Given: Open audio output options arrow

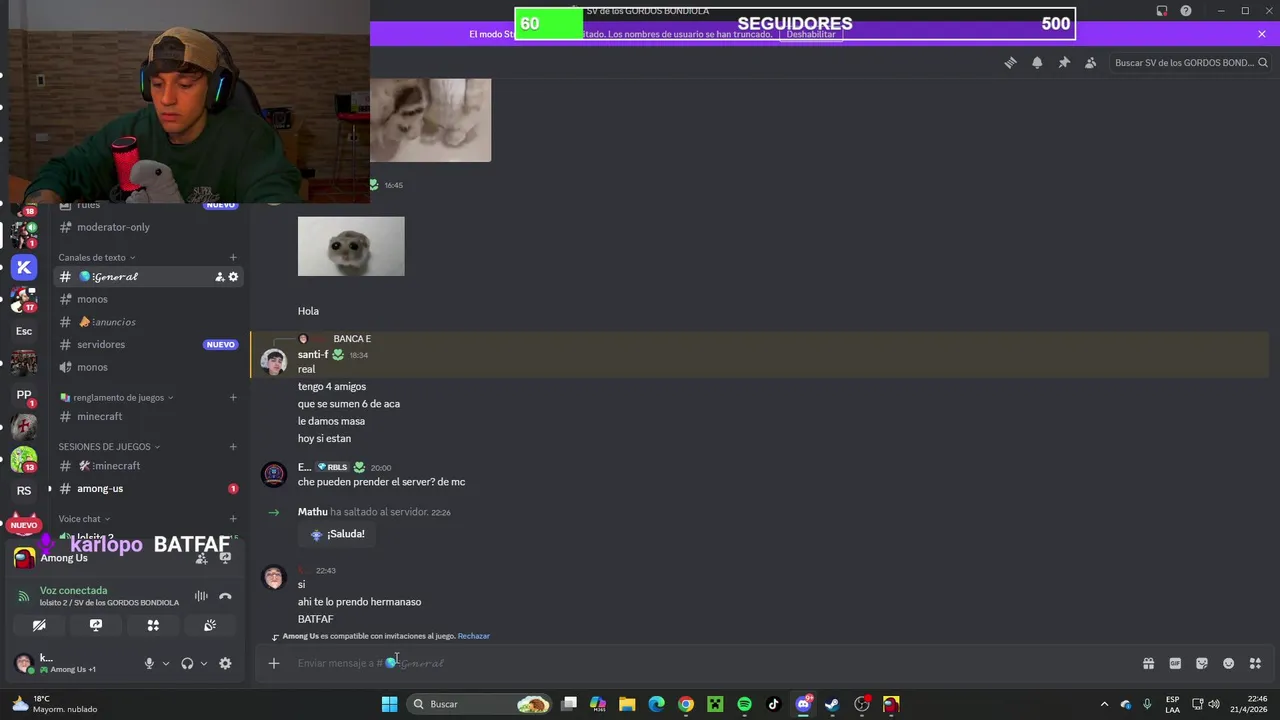Looking at the screenshot, I should pos(204,663).
